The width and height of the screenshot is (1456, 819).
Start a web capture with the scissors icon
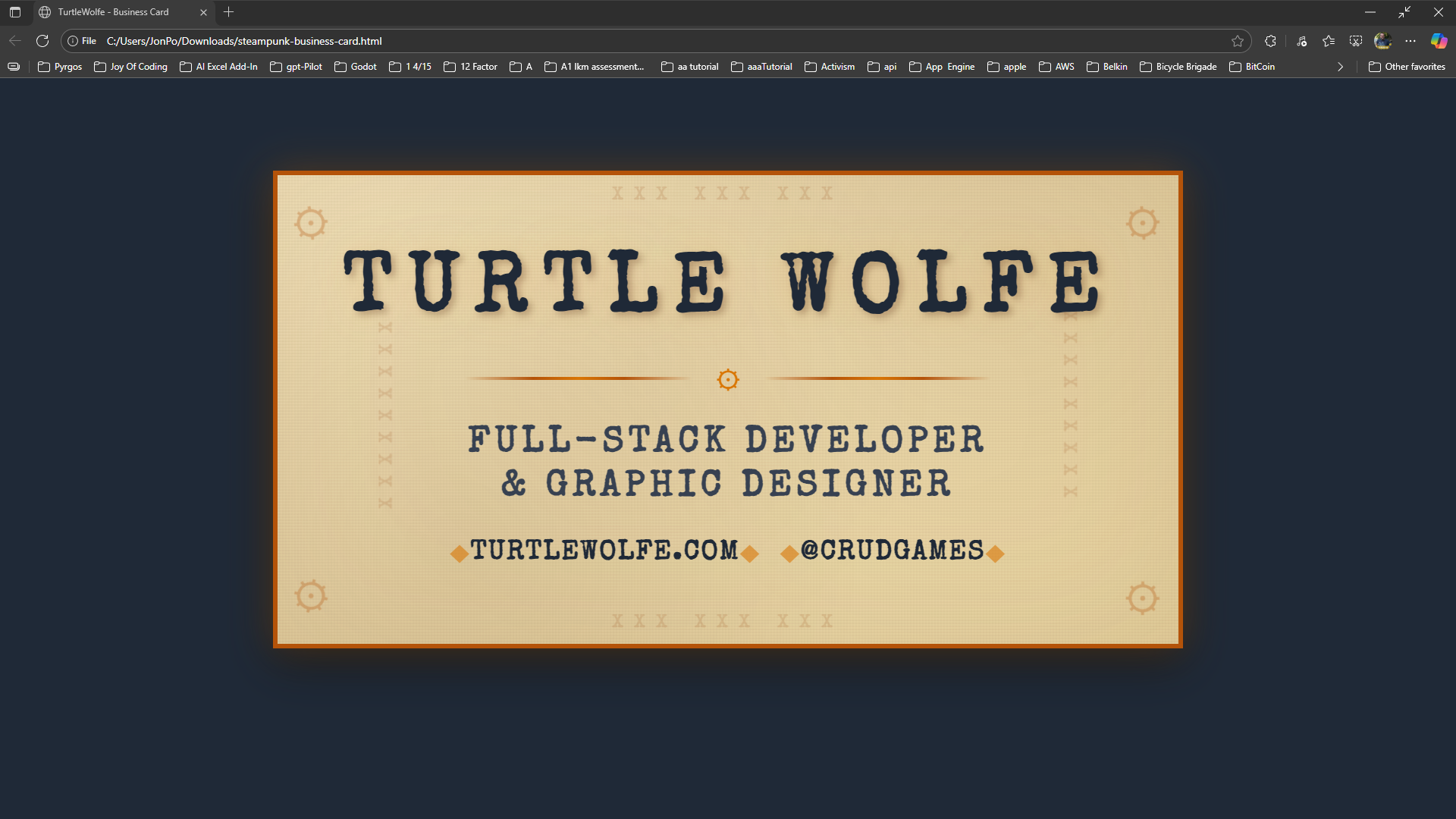point(1356,41)
